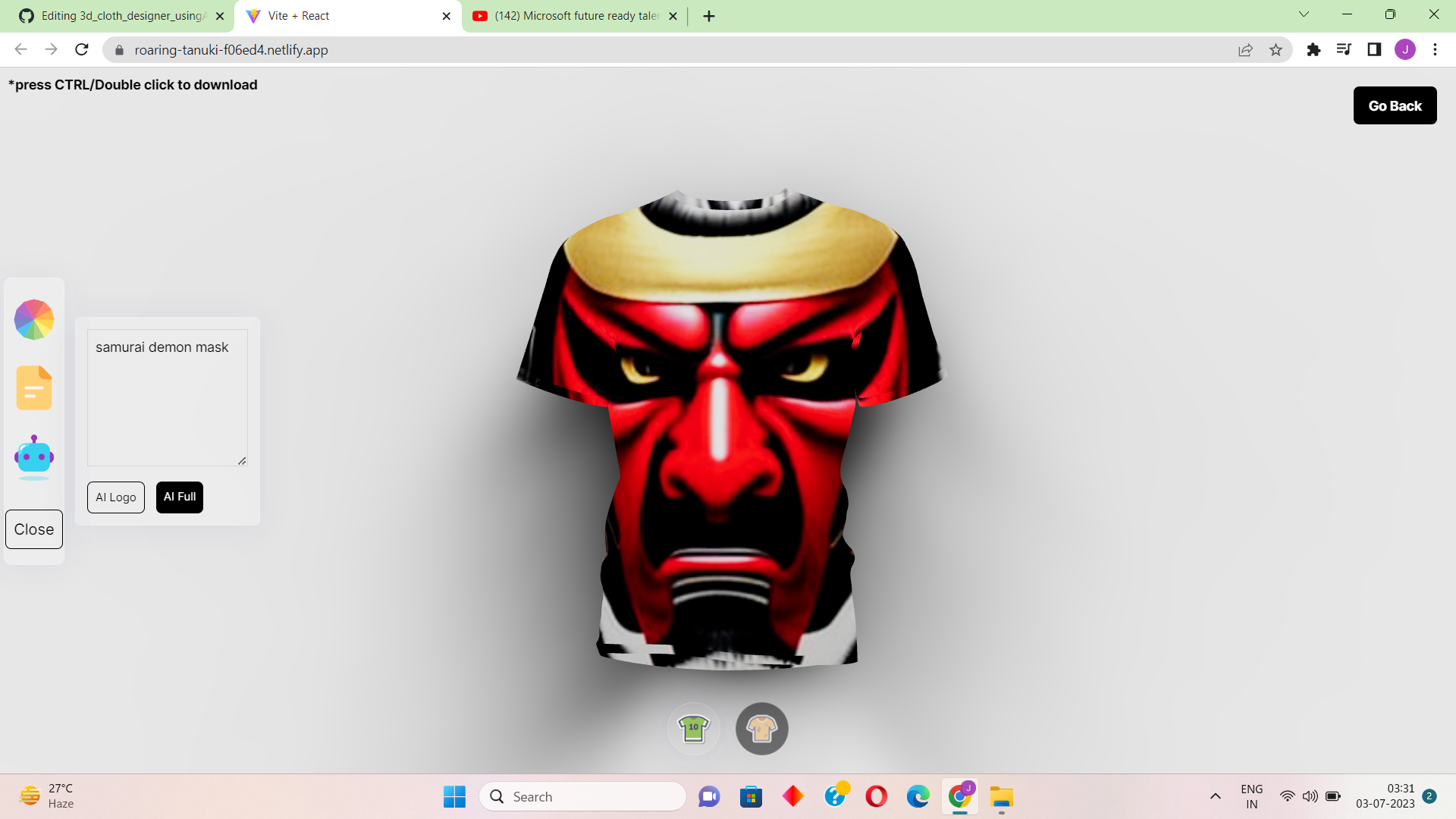
Task: Open File Explorer from the taskbar
Action: (x=1001, y=796)
